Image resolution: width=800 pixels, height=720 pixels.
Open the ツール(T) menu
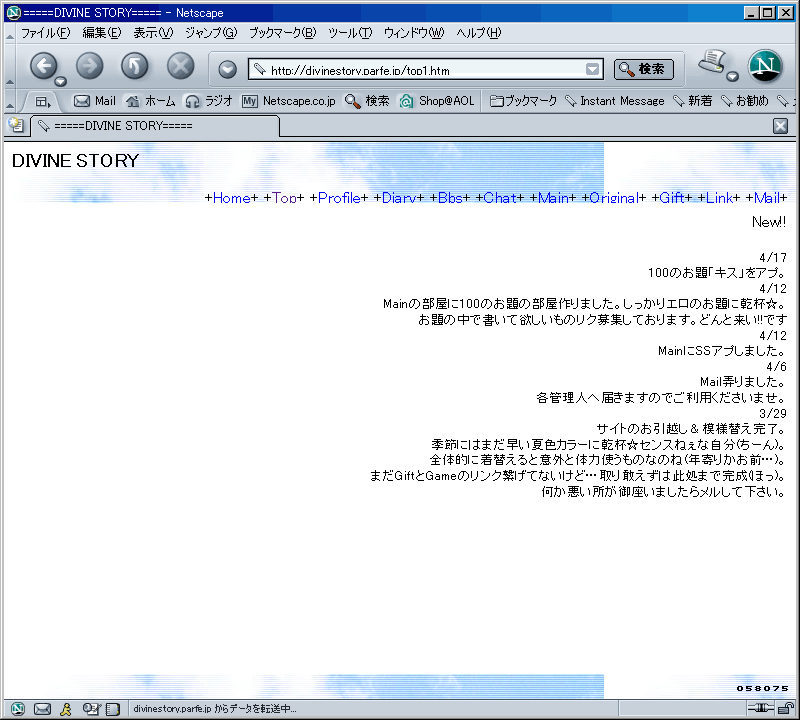(350, 33)
